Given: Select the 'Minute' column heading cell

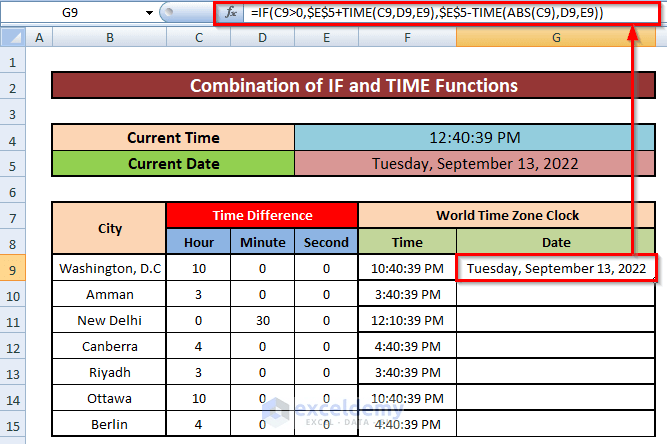Looking at the screenshot, I should 262,242.
